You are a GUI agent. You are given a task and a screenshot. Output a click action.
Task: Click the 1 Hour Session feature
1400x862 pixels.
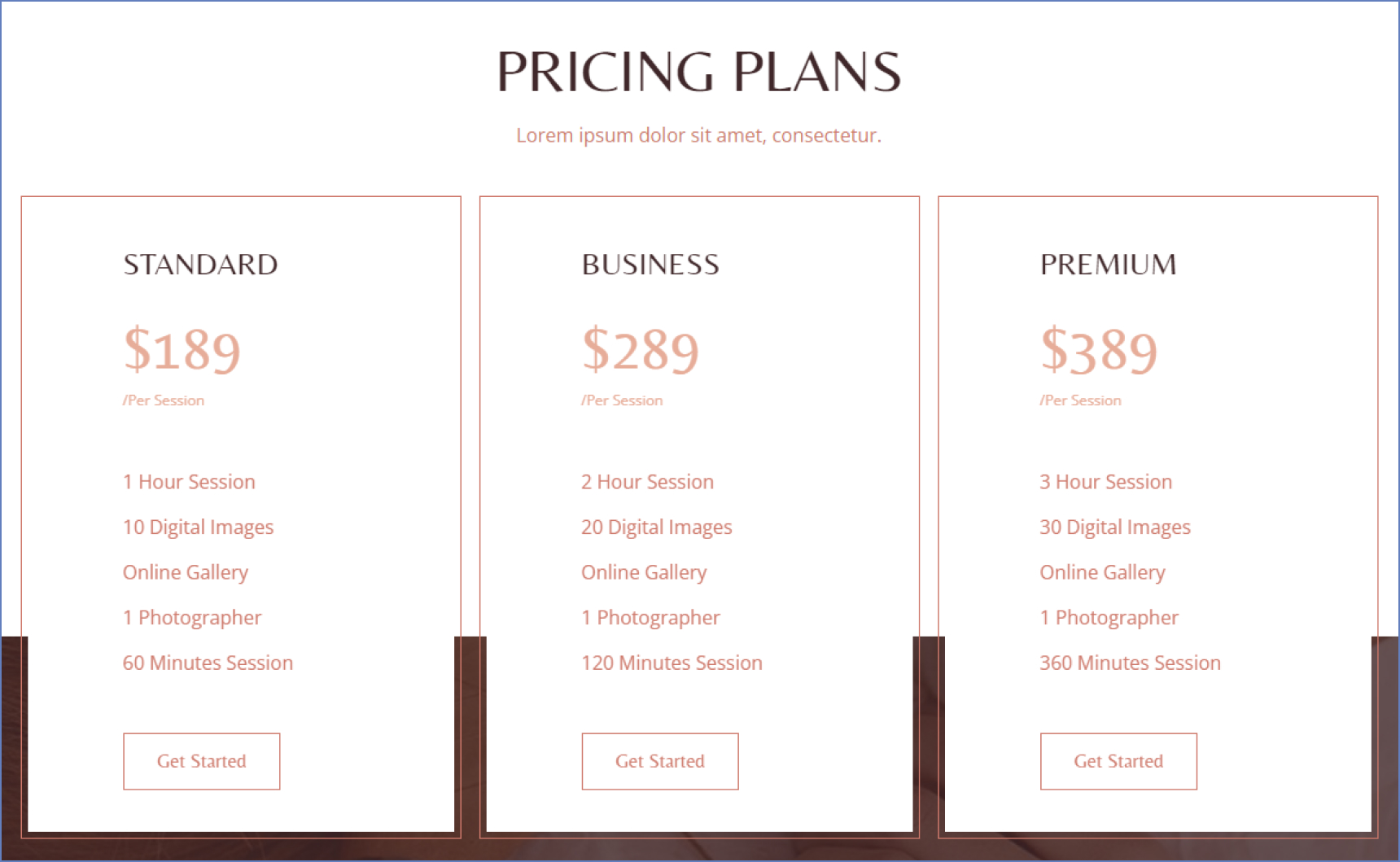(x=189, y=482)
